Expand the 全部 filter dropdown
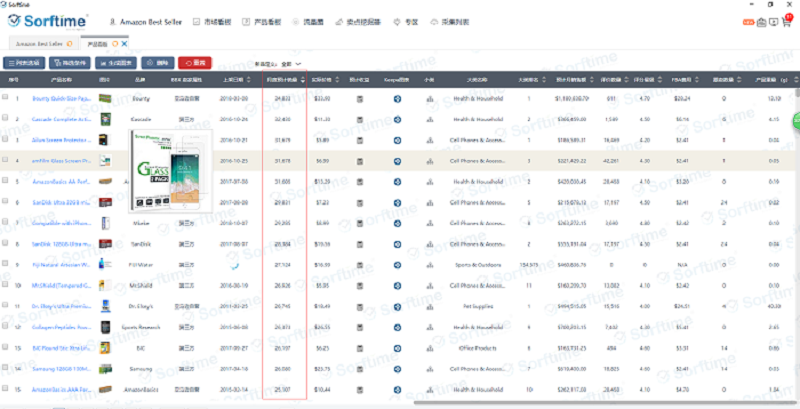 tap(291, 64)
